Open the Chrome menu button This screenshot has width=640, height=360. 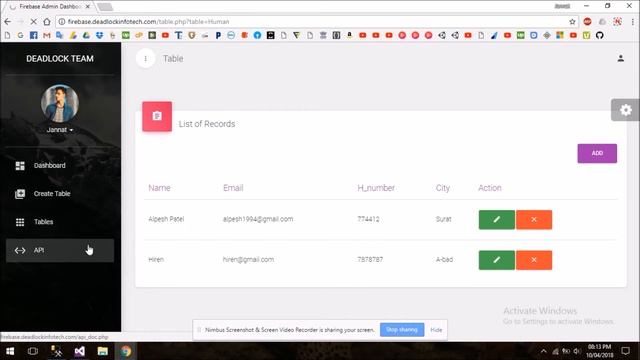pyautogui.click(x=632, y=22)
